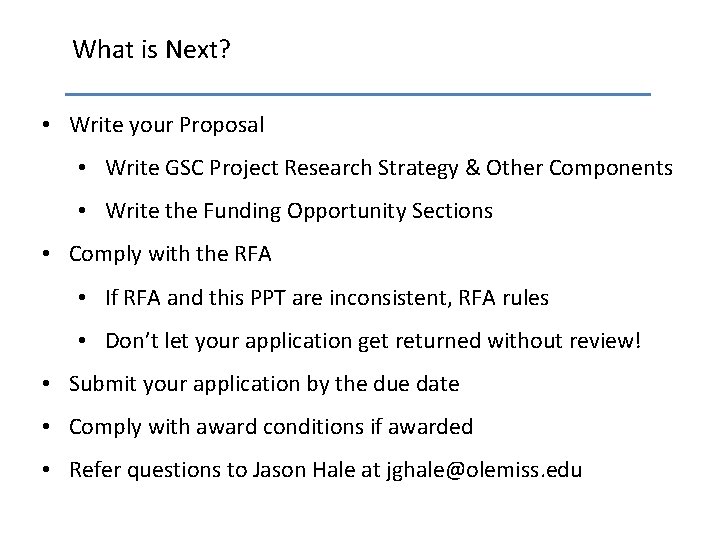Click the word 'PPT' in the RFA sub-bullet

[x=268, y=298]
